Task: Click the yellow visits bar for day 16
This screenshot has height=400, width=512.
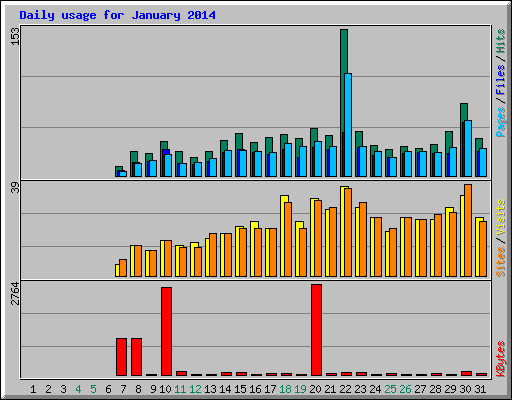Action: (x=253, y=249)
